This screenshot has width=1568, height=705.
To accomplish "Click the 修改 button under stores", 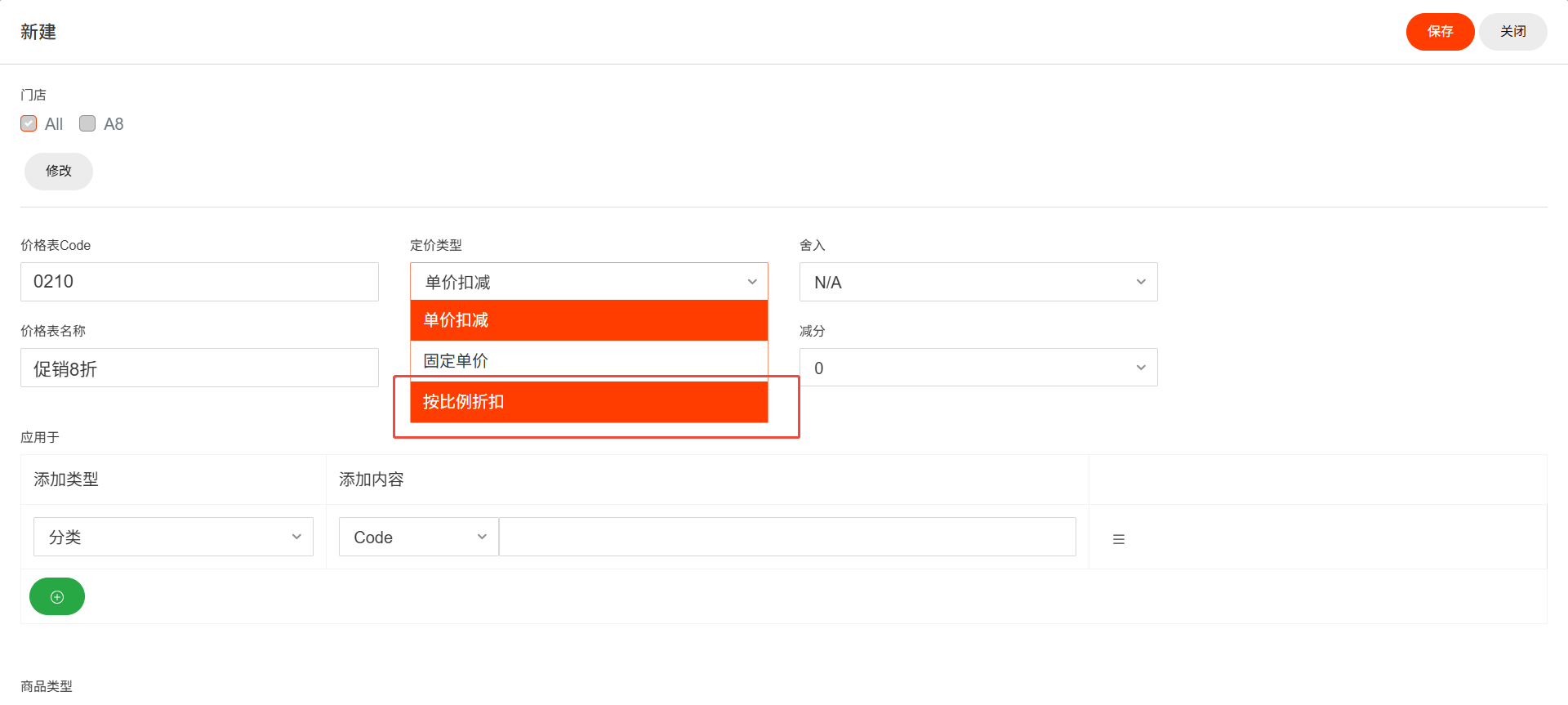I will [x=59, y=171].
